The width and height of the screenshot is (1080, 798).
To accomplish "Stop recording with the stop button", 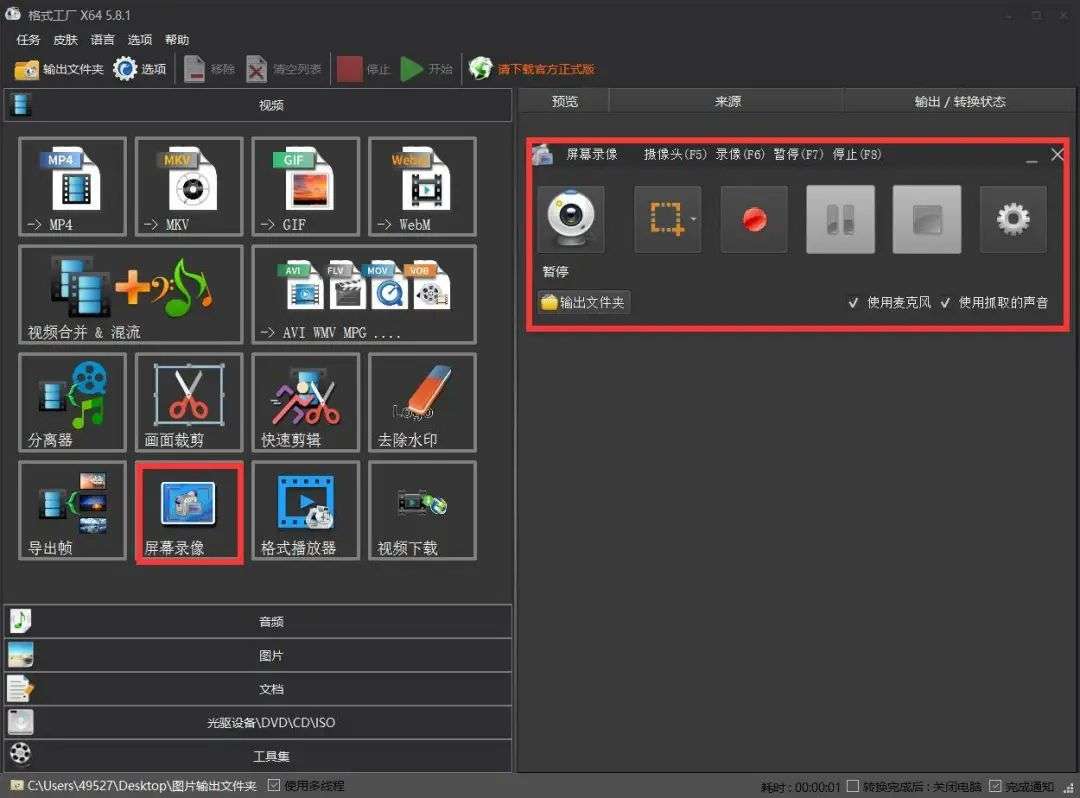I will (926, 219).
